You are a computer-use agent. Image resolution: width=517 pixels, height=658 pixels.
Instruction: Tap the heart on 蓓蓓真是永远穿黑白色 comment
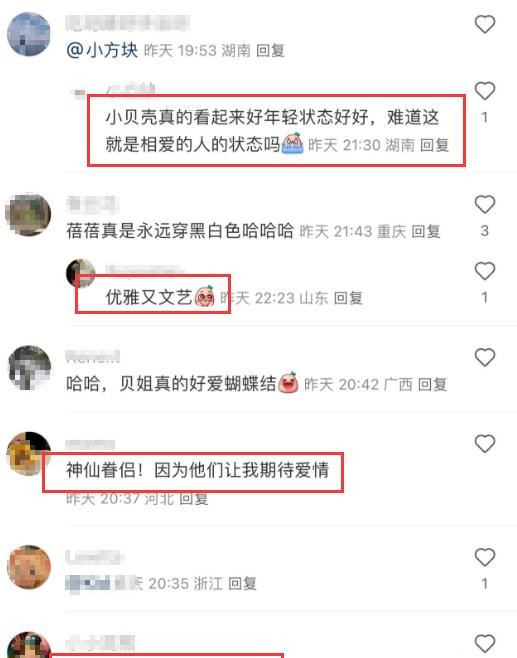click(x=485, y=204)
